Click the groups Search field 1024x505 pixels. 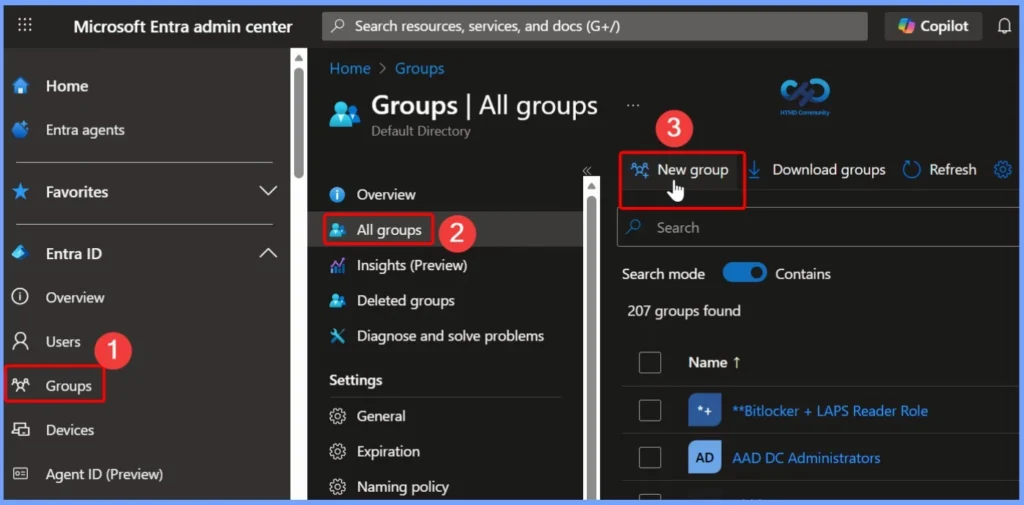818,227
